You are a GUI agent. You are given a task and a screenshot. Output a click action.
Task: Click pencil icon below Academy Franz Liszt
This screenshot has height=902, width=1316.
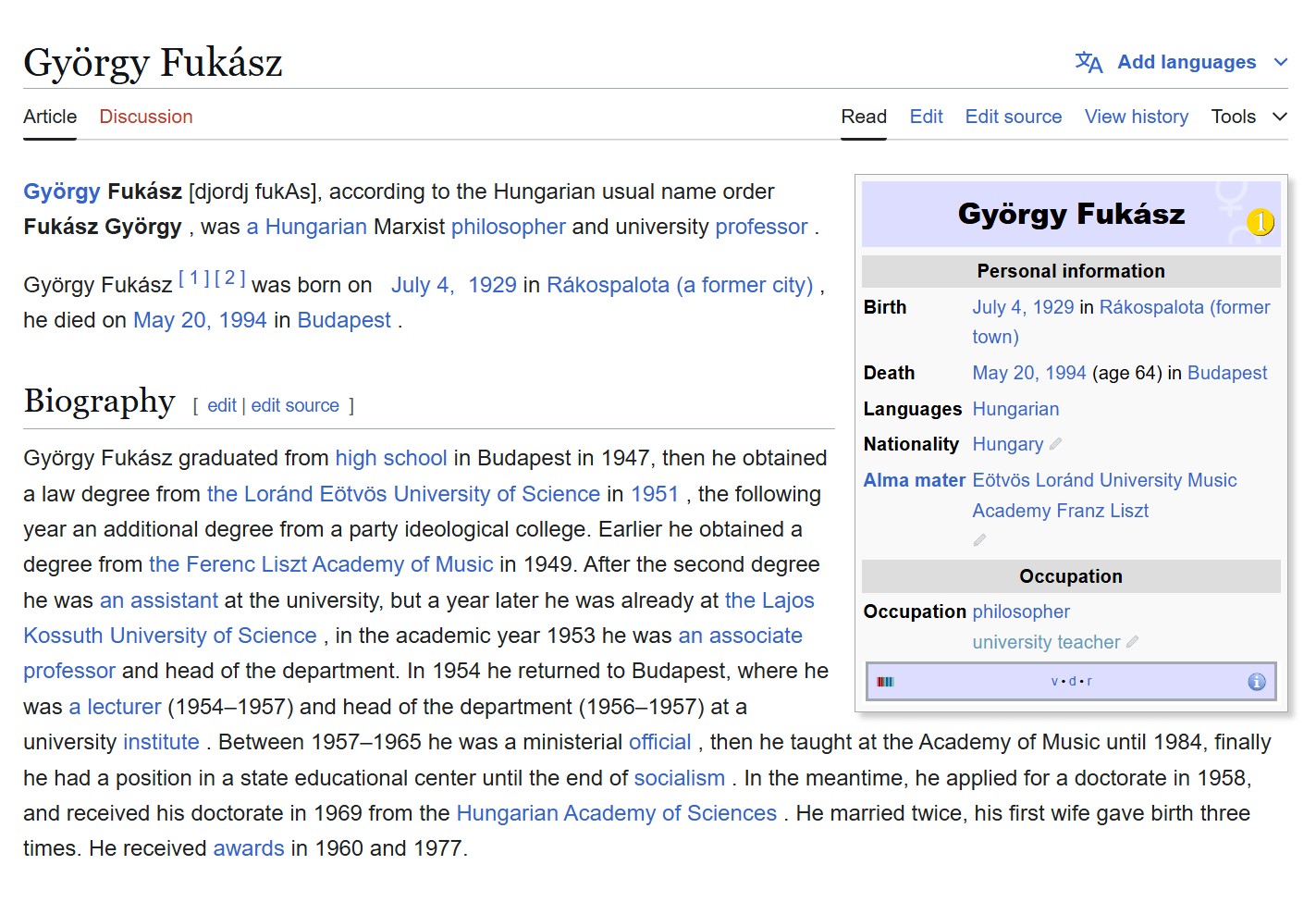click(979, 540)
